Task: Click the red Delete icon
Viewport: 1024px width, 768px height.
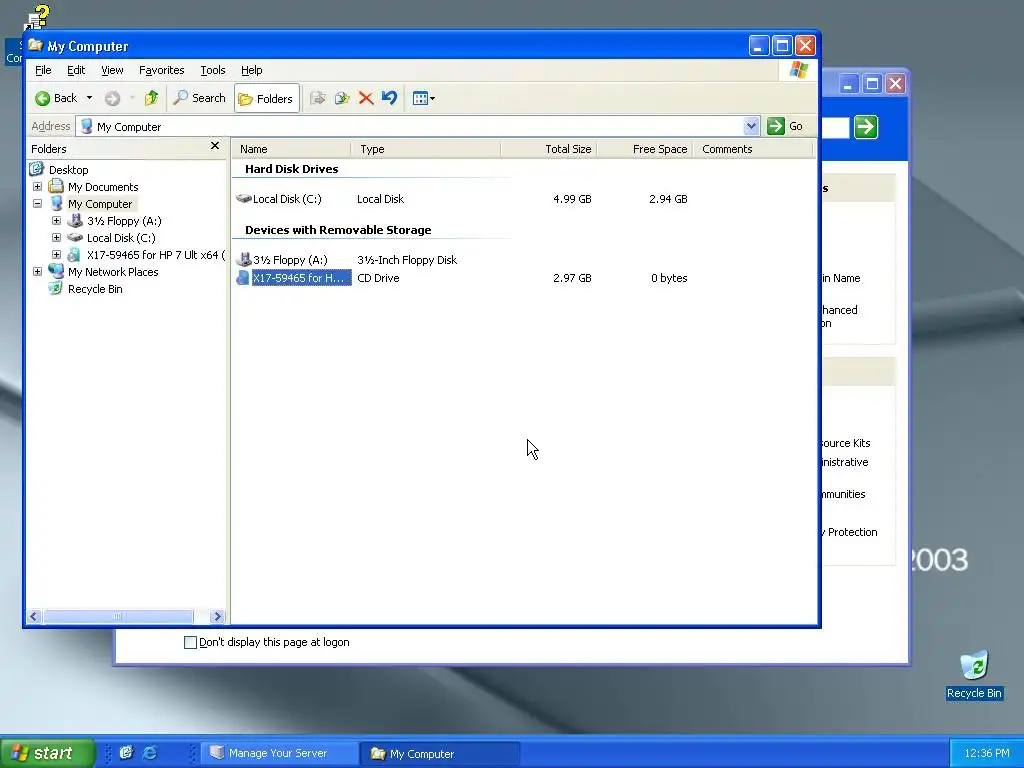Action: (366, 99)
